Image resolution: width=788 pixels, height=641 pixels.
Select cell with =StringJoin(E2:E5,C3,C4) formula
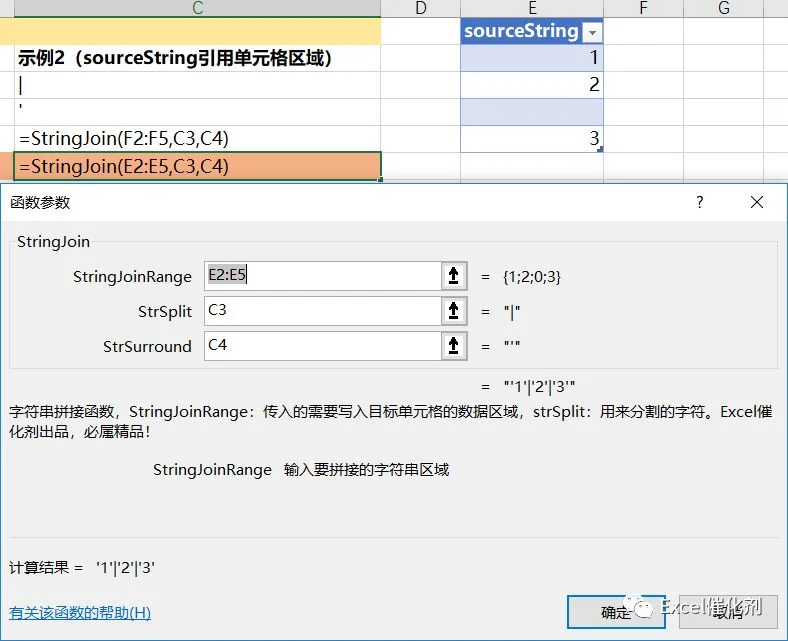coord(198,166)
